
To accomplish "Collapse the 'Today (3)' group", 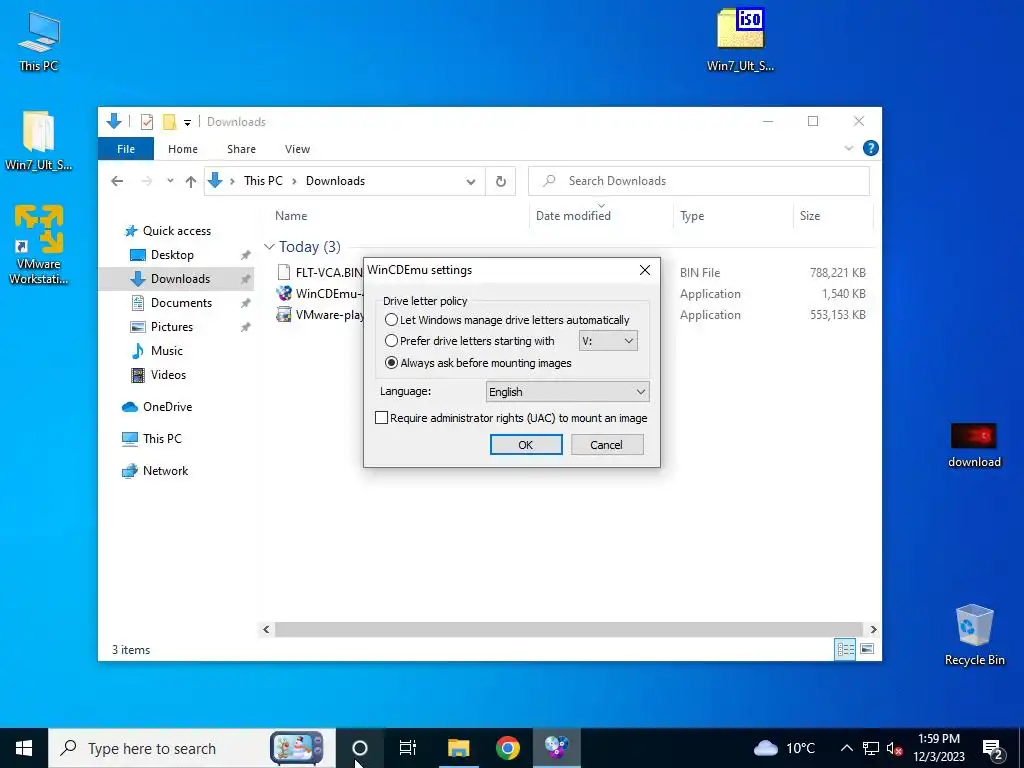I will [x=269, y=247].
